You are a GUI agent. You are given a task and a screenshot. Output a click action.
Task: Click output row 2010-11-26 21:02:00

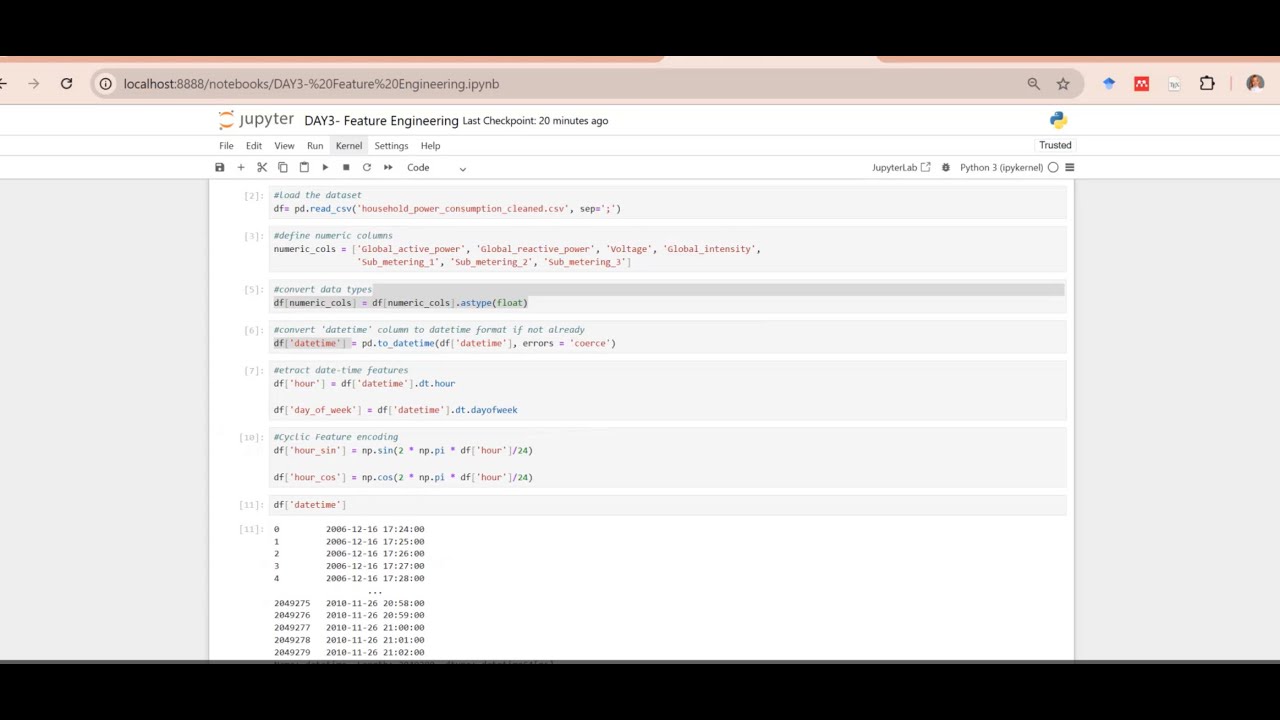[x=349, y=652]
